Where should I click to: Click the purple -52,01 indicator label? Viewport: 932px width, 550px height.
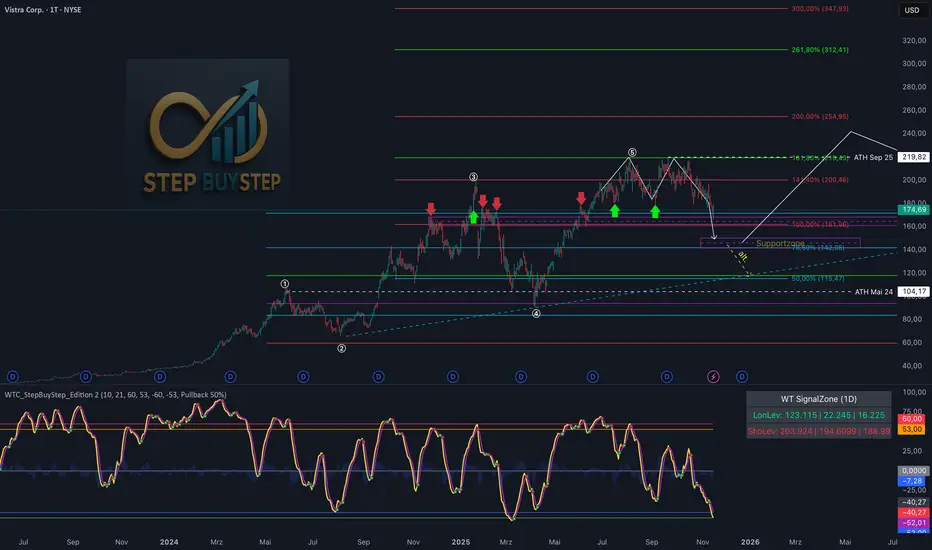coord(913,523)
